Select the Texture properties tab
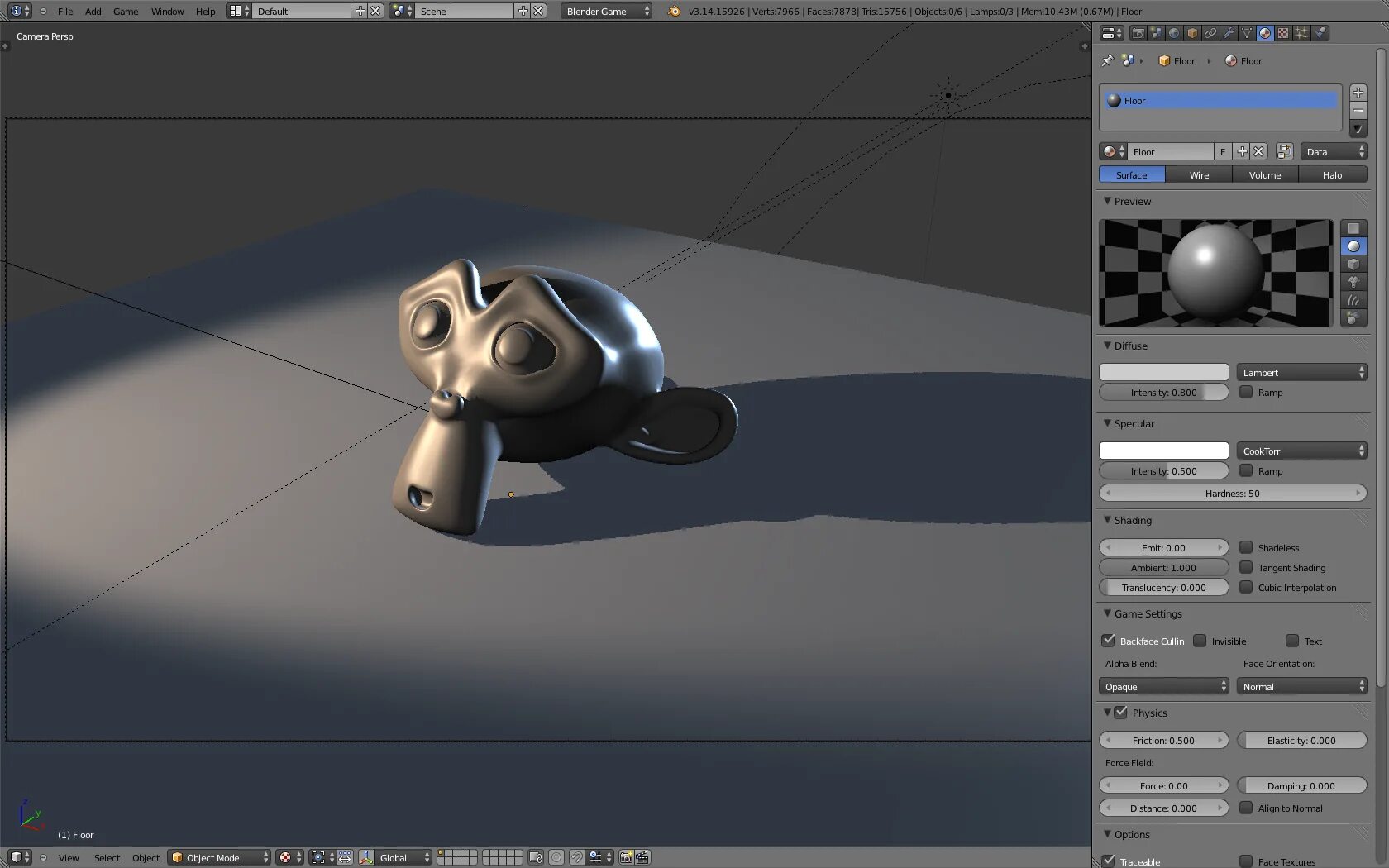1389x868 pixels. (x=1282, y=33)
